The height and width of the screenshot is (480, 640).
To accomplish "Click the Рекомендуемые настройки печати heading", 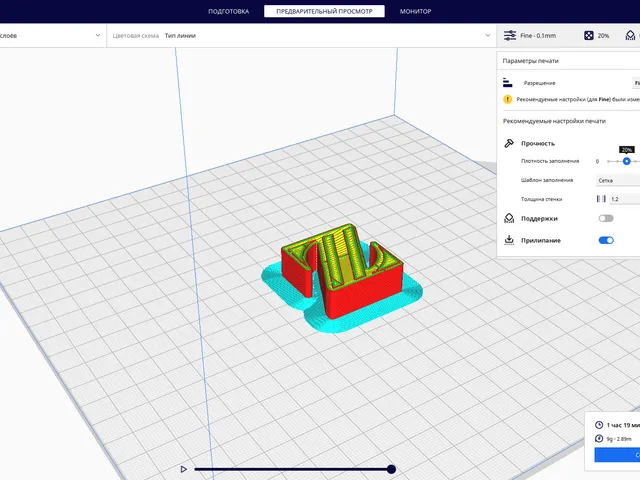I will tap(554, 121).
